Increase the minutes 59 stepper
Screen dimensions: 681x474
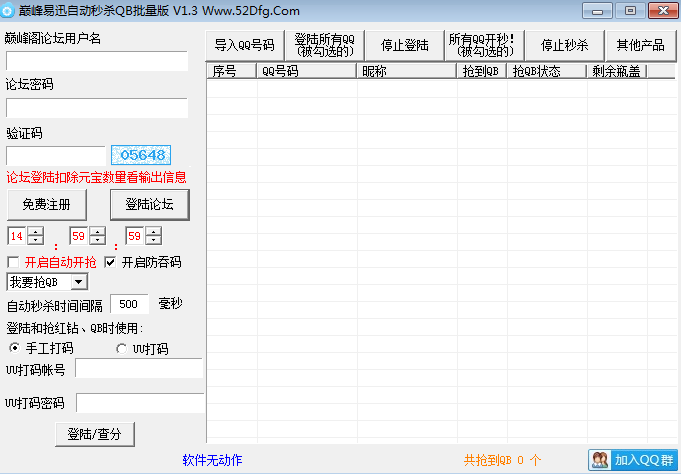98,232
